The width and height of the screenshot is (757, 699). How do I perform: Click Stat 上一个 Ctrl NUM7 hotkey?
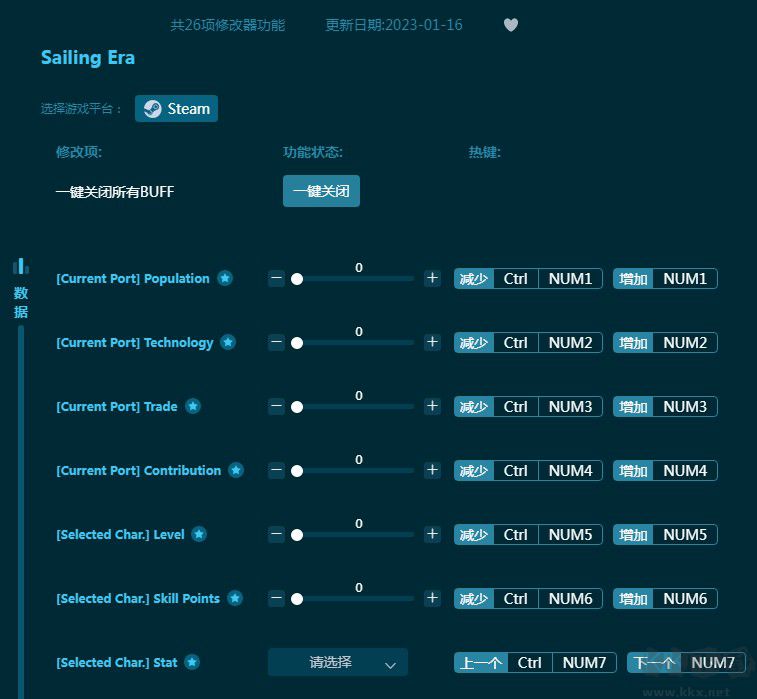(535, 662)
